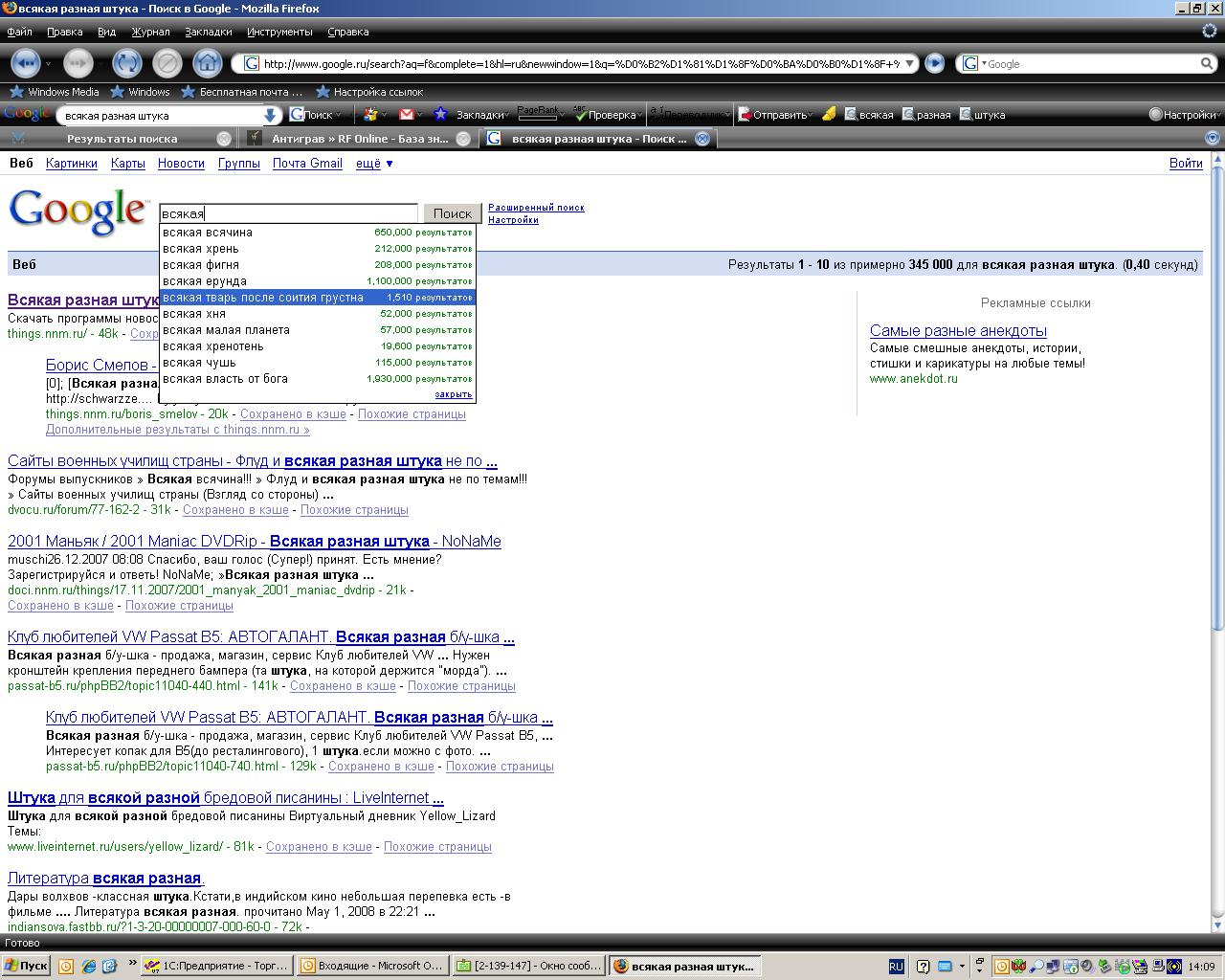Expand the ещё menu in Google navigation
Screen dimensions: 1225x980
pos(374,164)
